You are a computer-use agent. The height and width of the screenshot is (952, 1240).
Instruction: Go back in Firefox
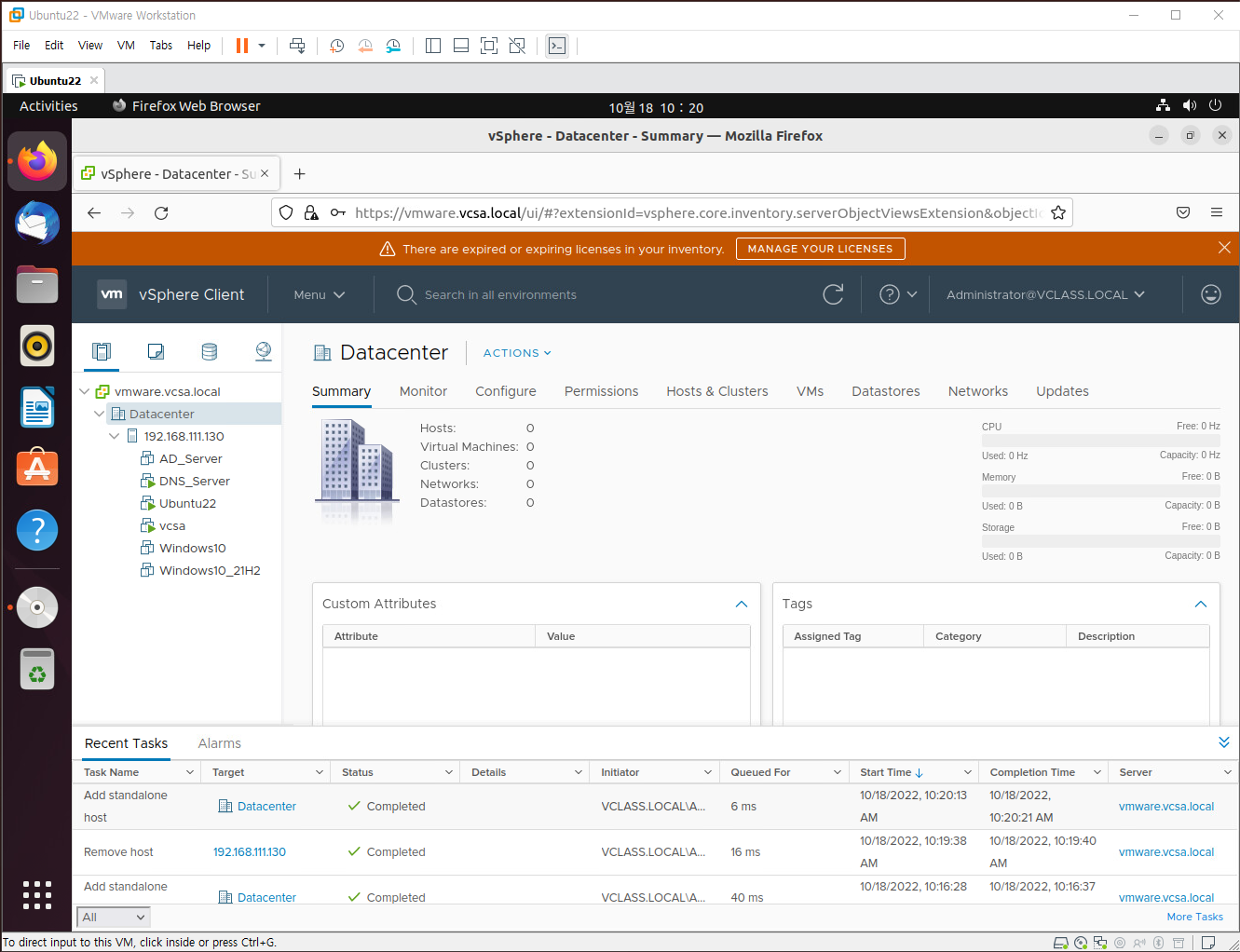point(94,212)
